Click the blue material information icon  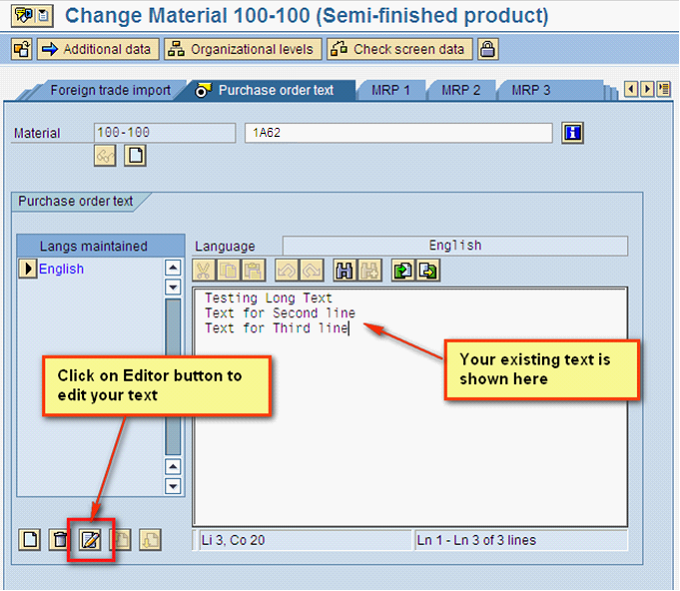[573, 133]
